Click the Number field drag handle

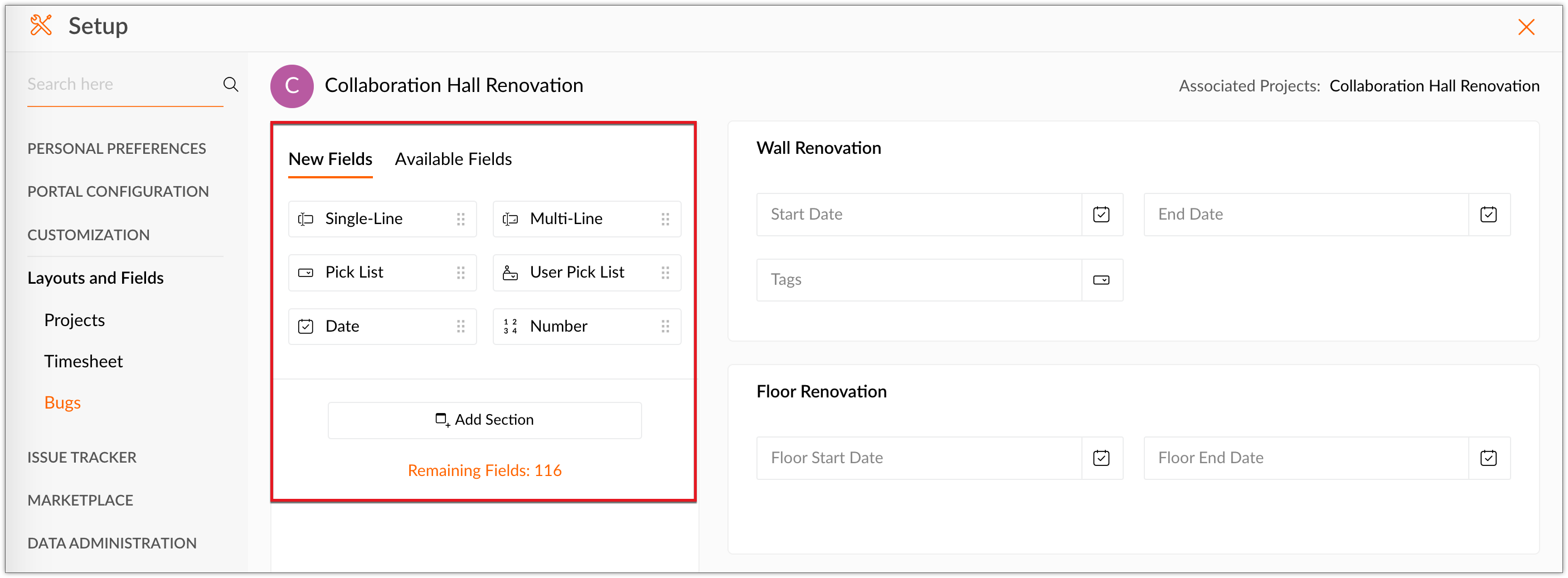666,327
